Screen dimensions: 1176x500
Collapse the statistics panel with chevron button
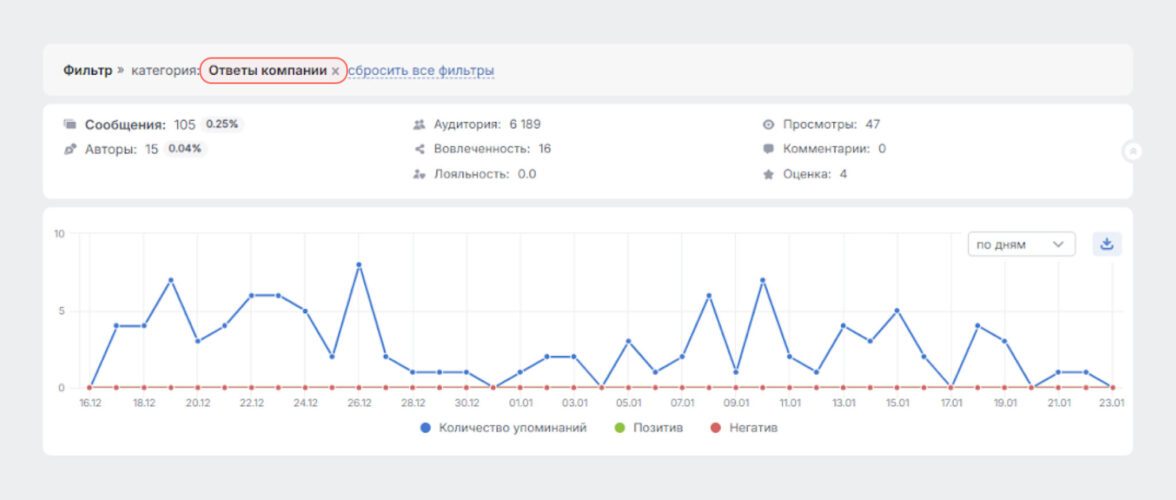[1133, 152]
